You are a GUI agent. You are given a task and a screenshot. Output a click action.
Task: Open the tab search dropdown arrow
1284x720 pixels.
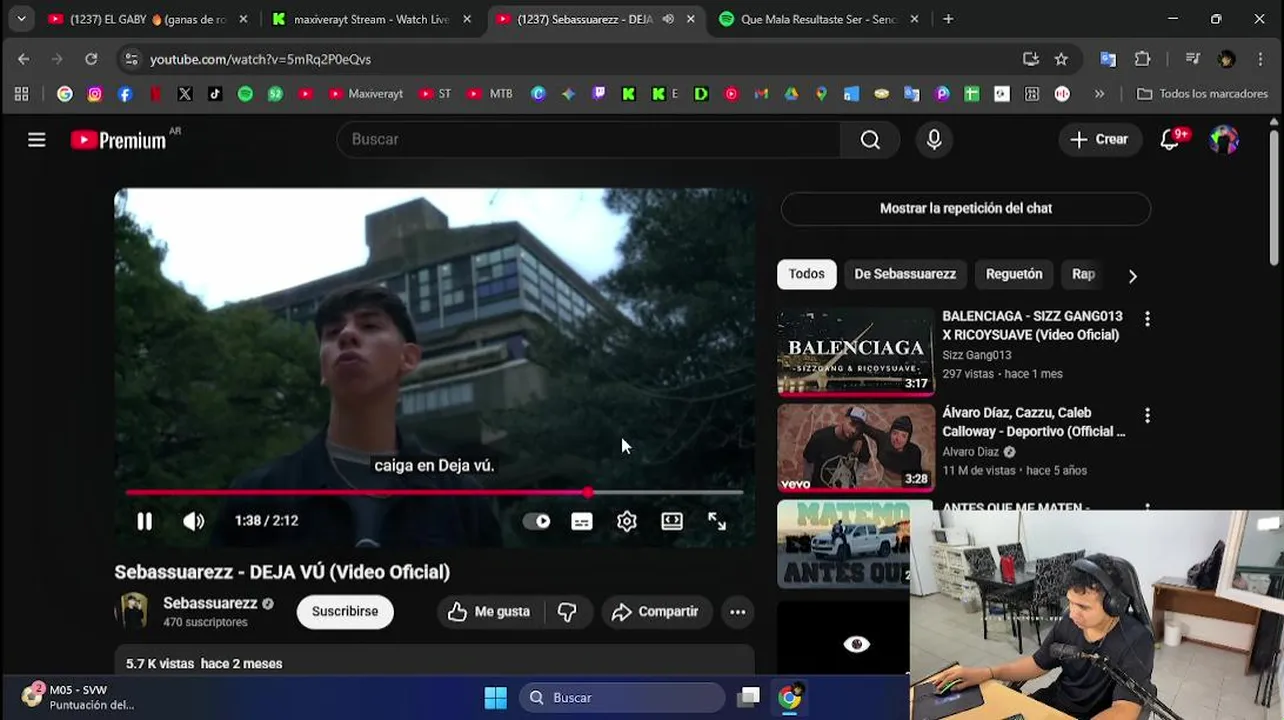click(21, 19)
